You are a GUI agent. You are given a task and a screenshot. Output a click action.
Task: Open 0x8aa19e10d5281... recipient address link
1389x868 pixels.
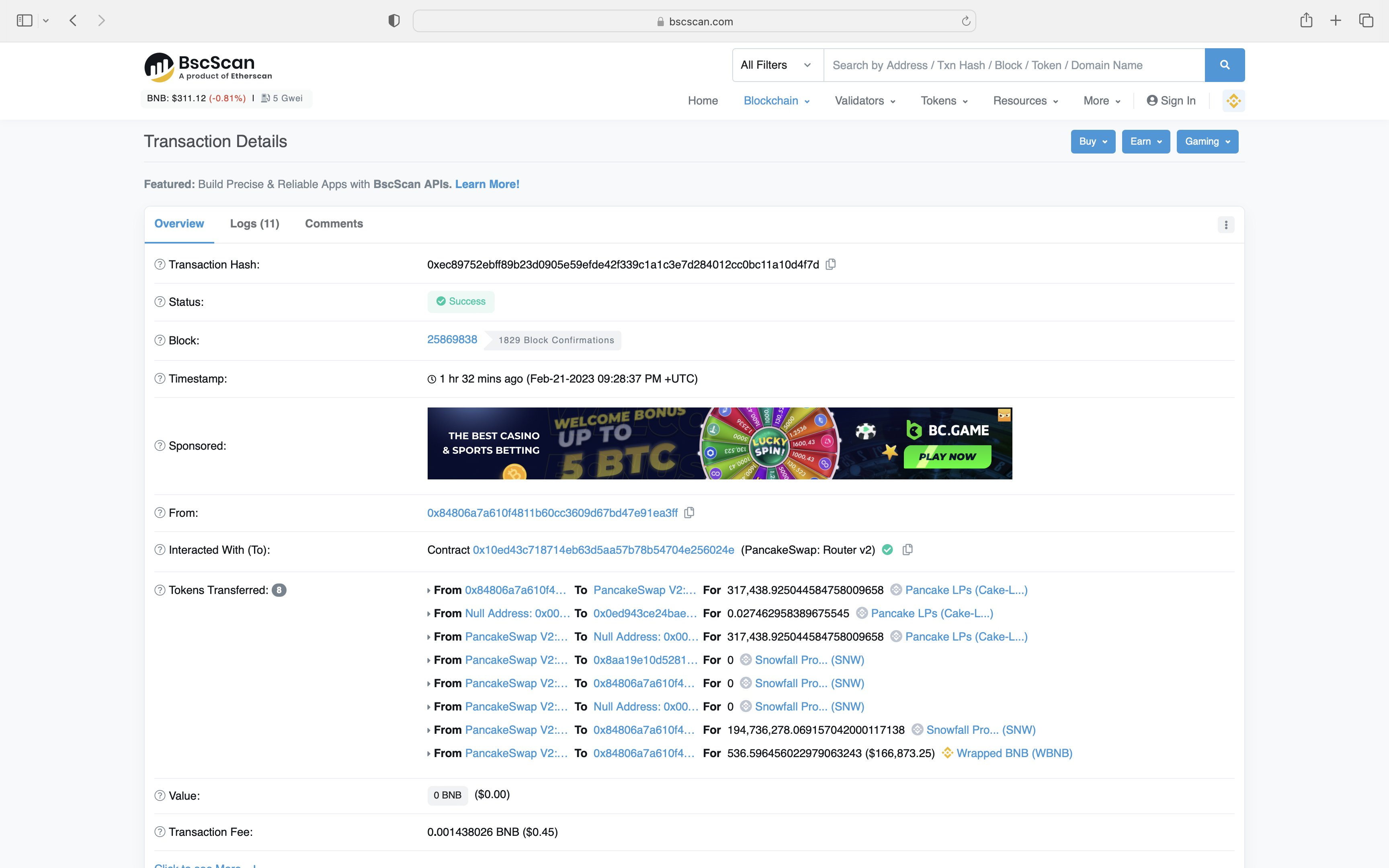pyautogui.click(x=645, y=659)
